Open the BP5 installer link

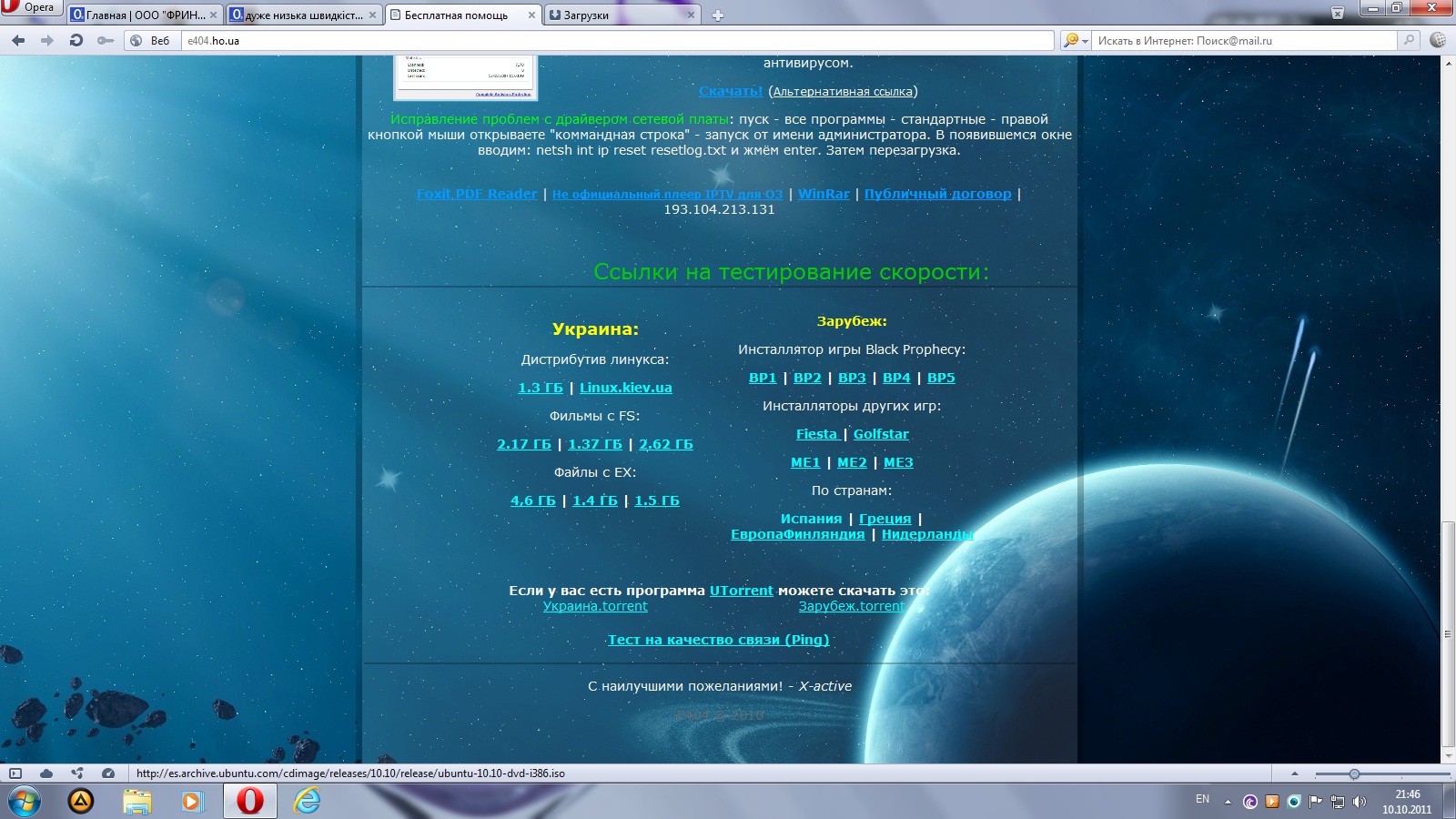pyautogui.click(x=941, y=378)
